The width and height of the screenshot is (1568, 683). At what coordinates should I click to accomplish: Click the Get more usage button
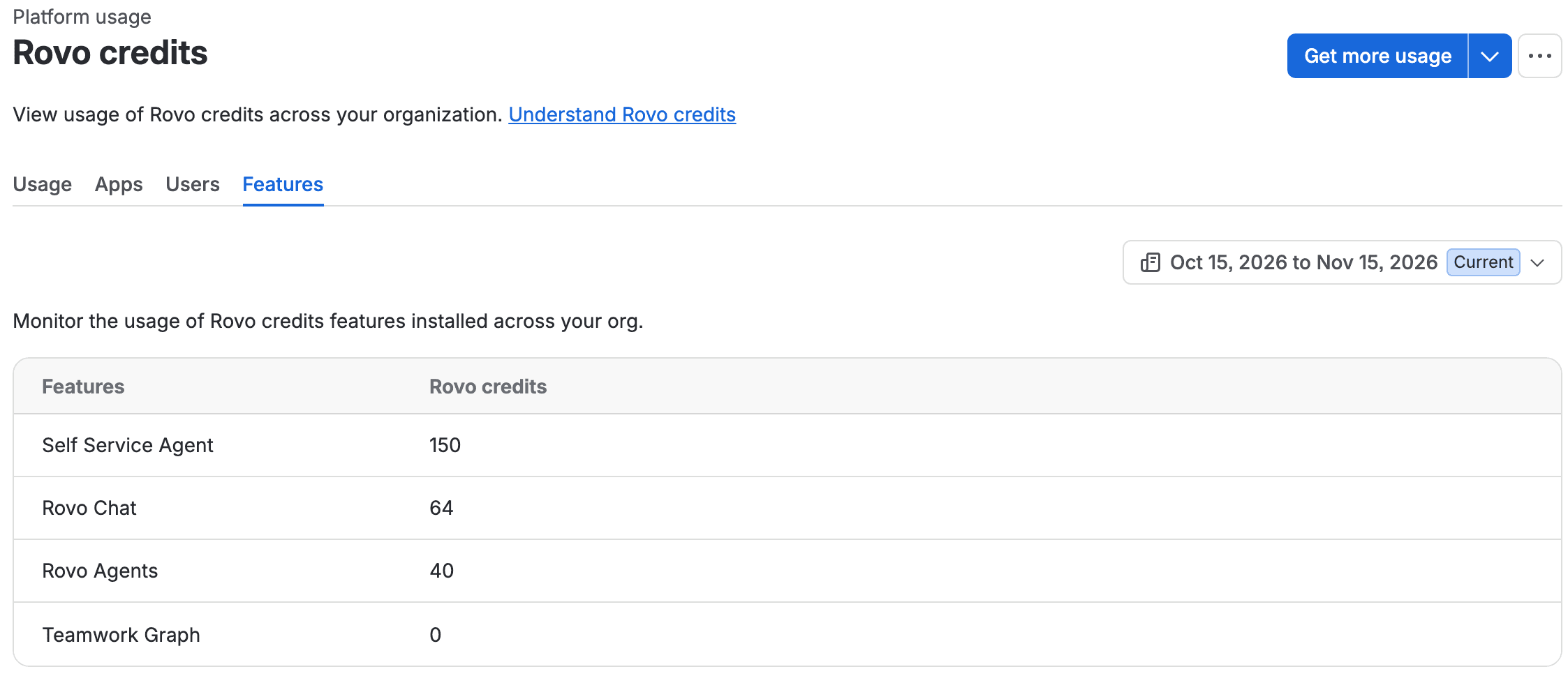(x=1377, y=56)
